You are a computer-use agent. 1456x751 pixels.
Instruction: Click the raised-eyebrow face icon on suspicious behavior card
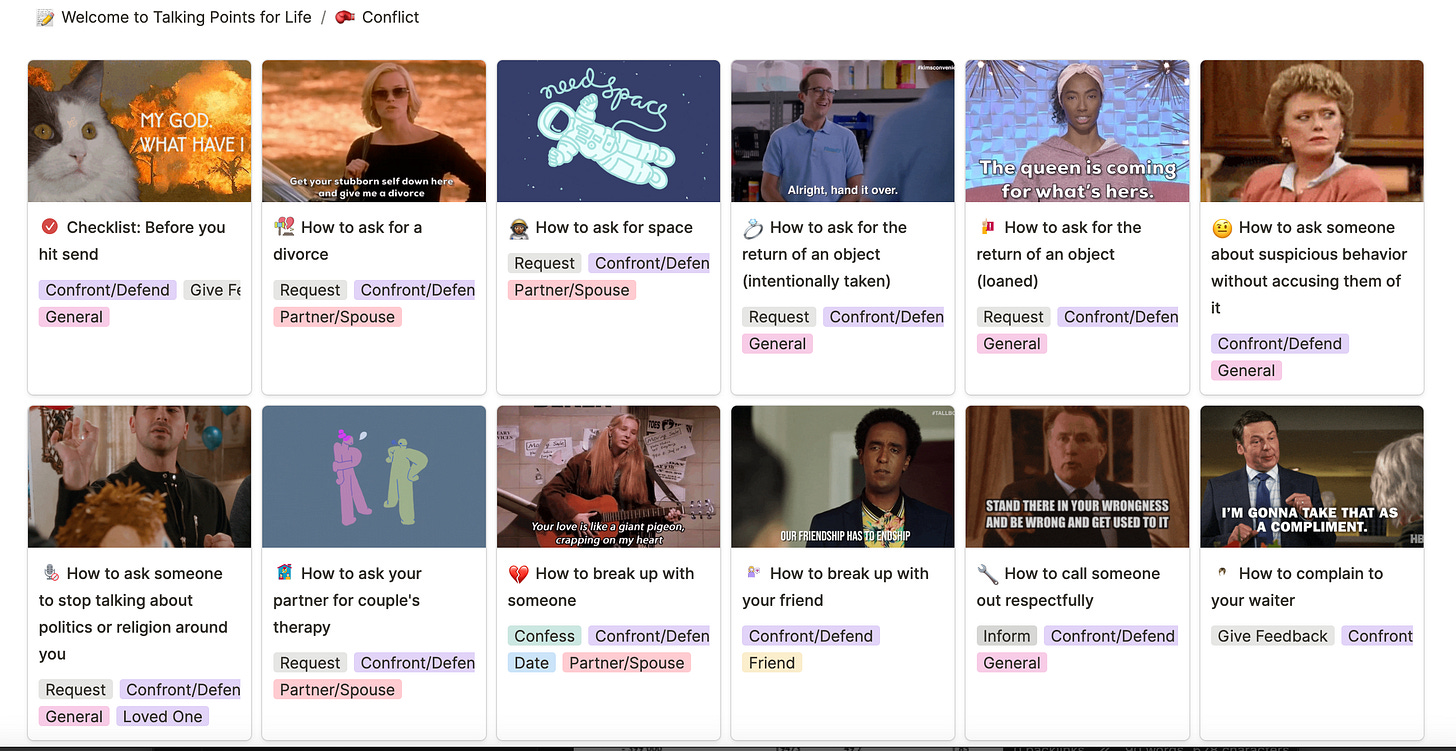1221,227
